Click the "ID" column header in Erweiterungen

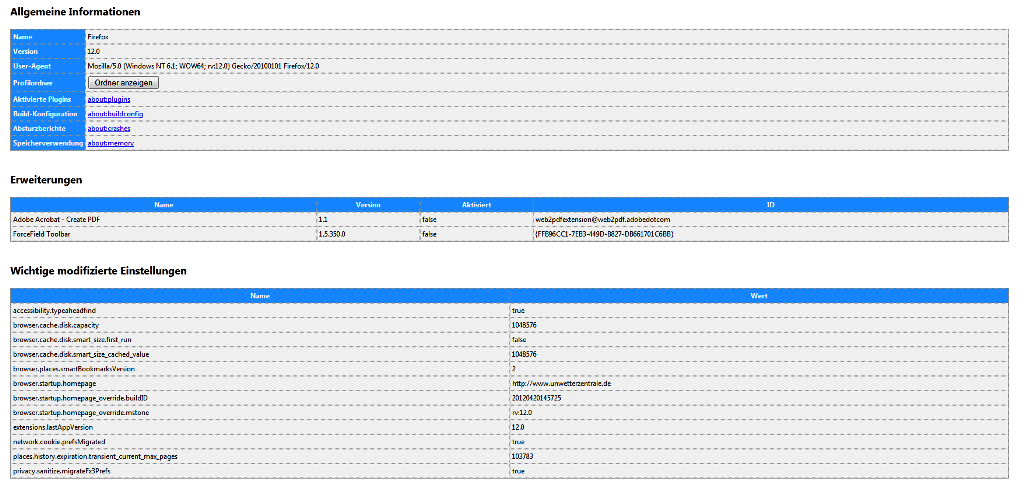[x=771, y=205]
